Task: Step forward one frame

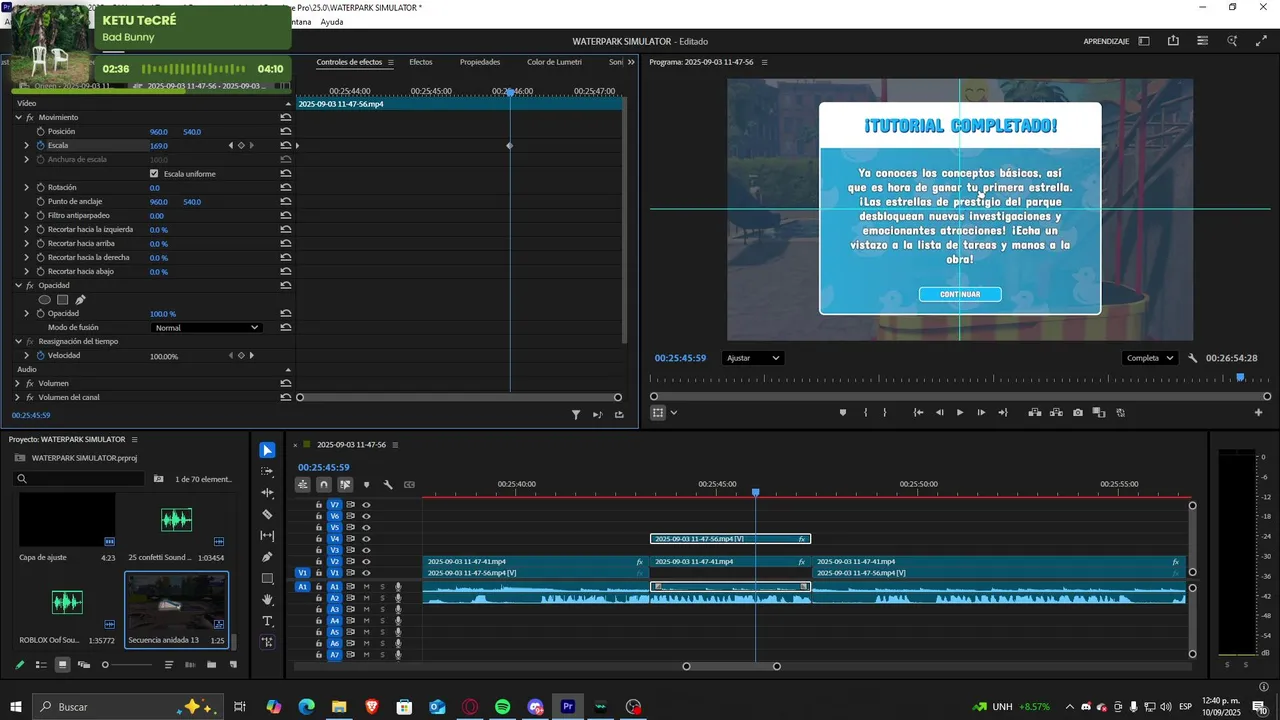Action: pyautogui.click(x=981, y=412)
